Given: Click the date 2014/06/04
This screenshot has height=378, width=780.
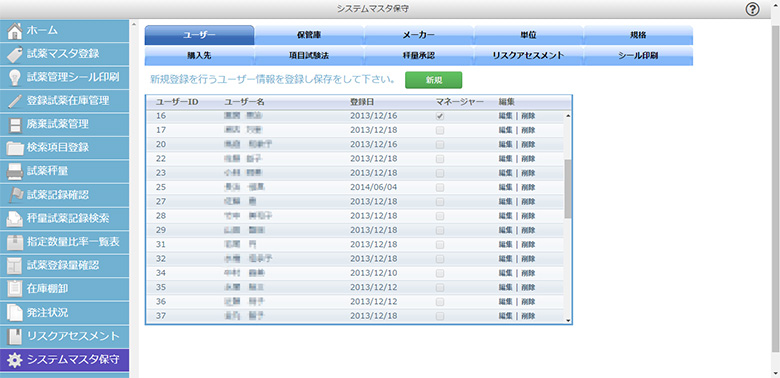Looking at the screenshot, I should pos(373,188).
